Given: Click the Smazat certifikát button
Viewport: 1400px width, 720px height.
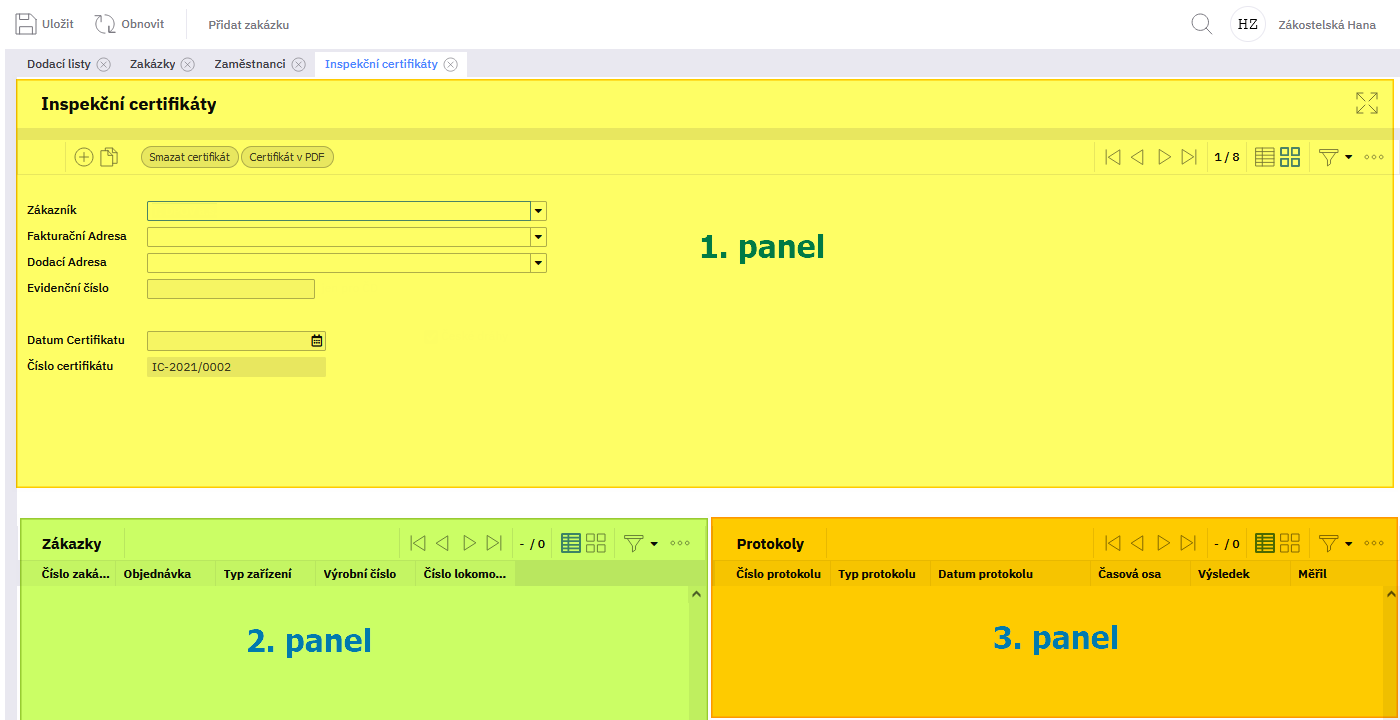Looking at the screenshot, I should click(x=189, y=157).
